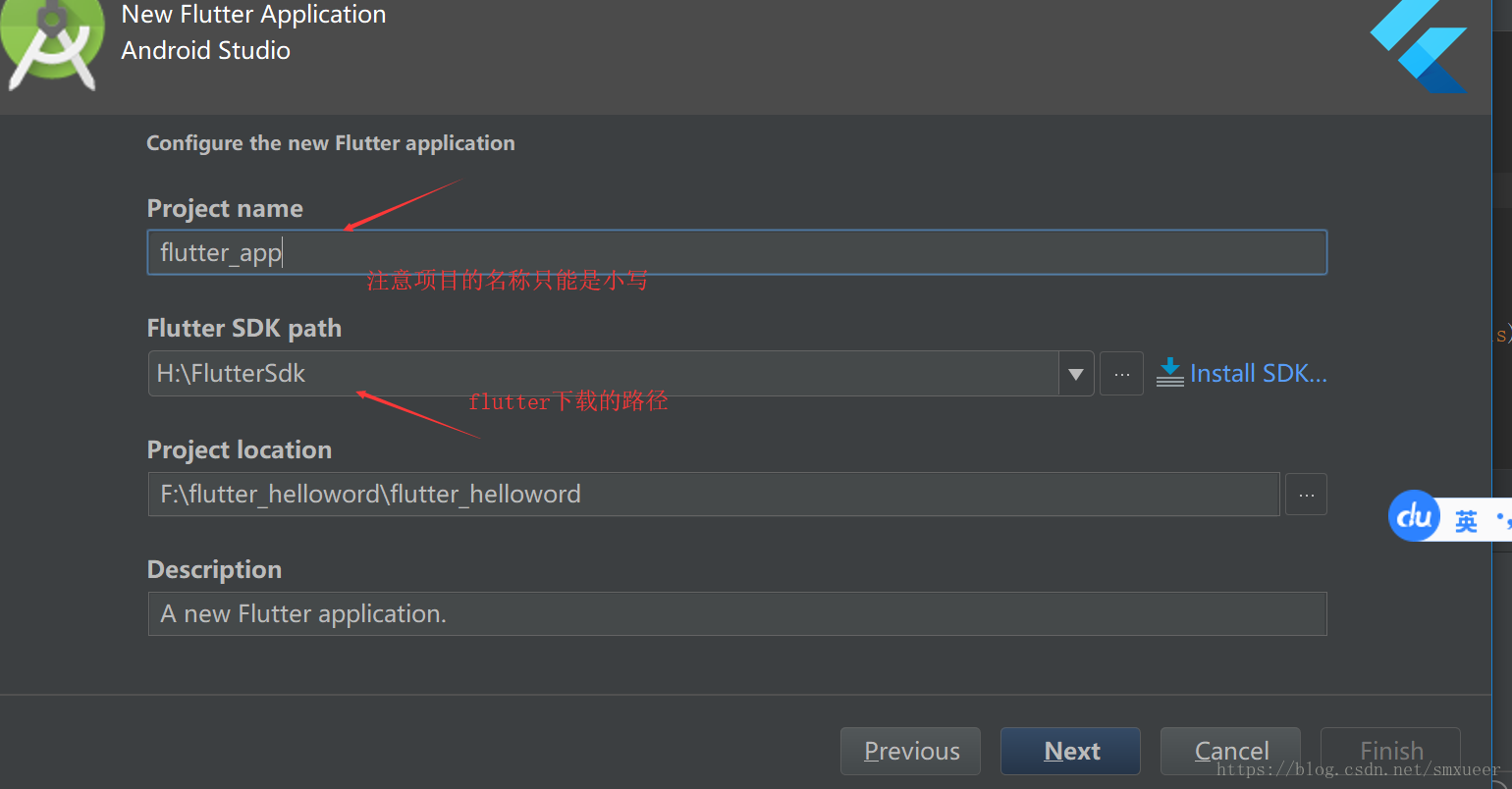Image resolution: width=1512 pixels, height=789 pixels.
Task: Cancel the new Flutter application wizard
Action: [1230, 751]
